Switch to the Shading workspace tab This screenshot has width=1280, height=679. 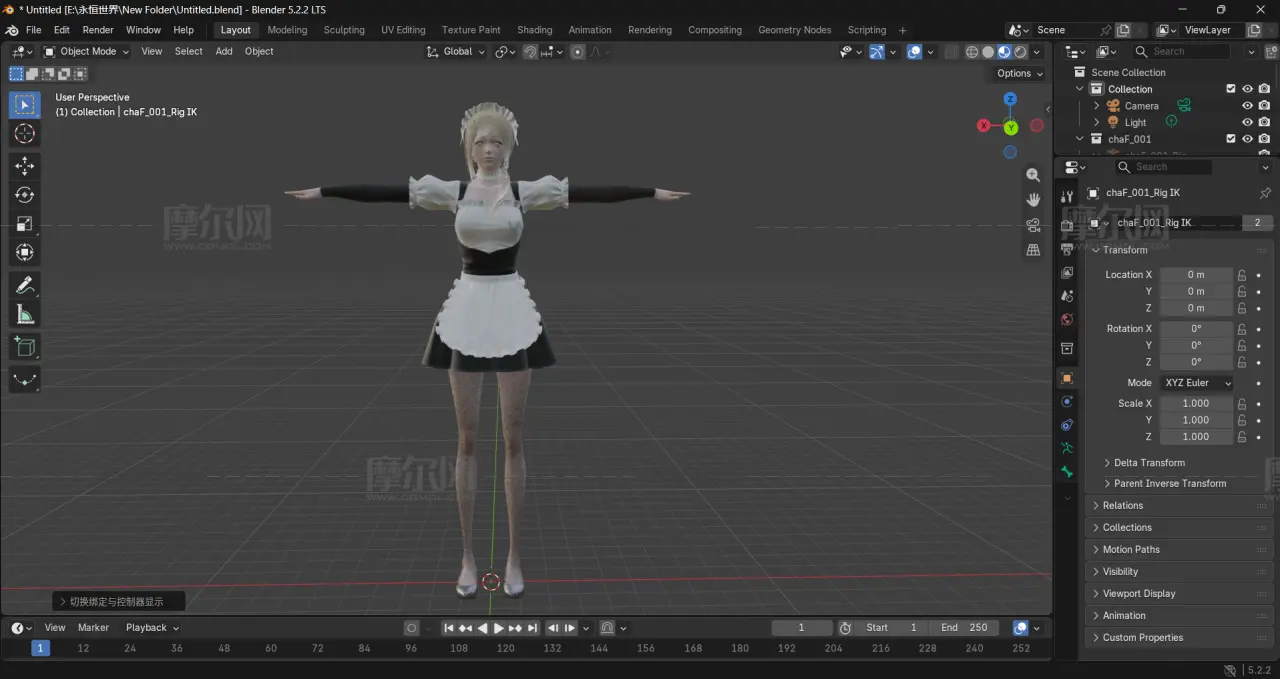click(x=535, y=30)
